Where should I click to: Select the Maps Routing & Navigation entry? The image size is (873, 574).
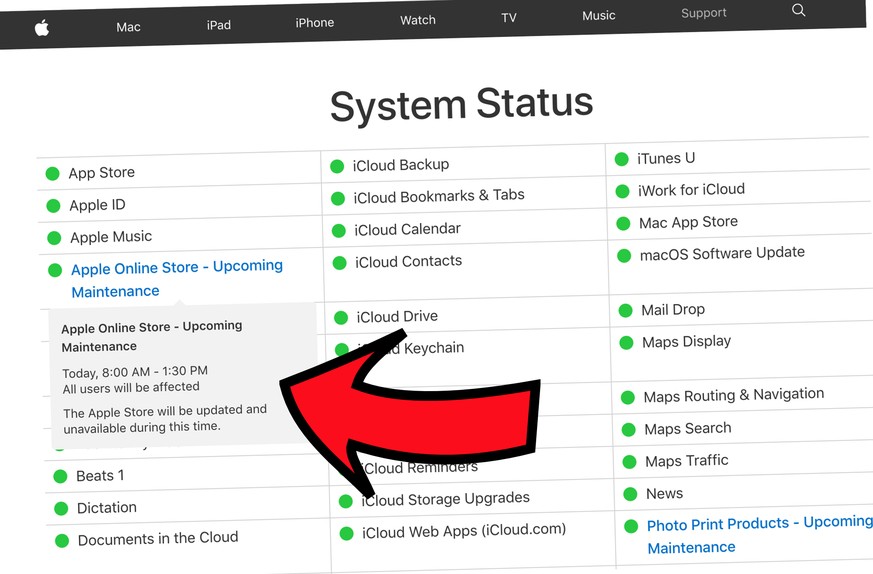click(x=733, y=395)
